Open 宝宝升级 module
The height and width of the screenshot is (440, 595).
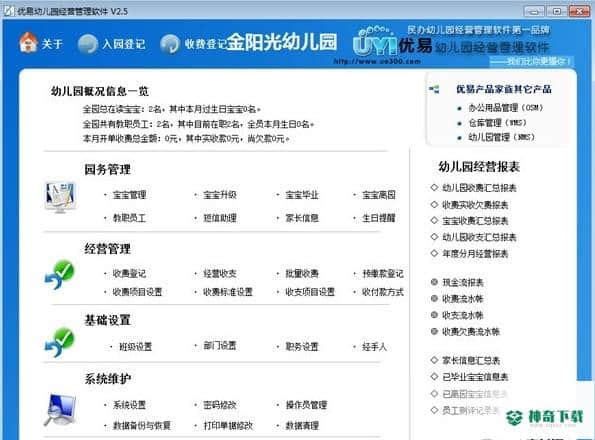[220, 195]
